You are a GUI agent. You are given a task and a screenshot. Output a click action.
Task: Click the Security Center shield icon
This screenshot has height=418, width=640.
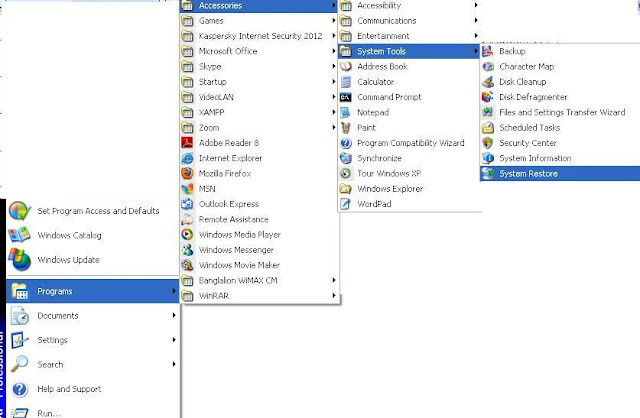[488, 143]
